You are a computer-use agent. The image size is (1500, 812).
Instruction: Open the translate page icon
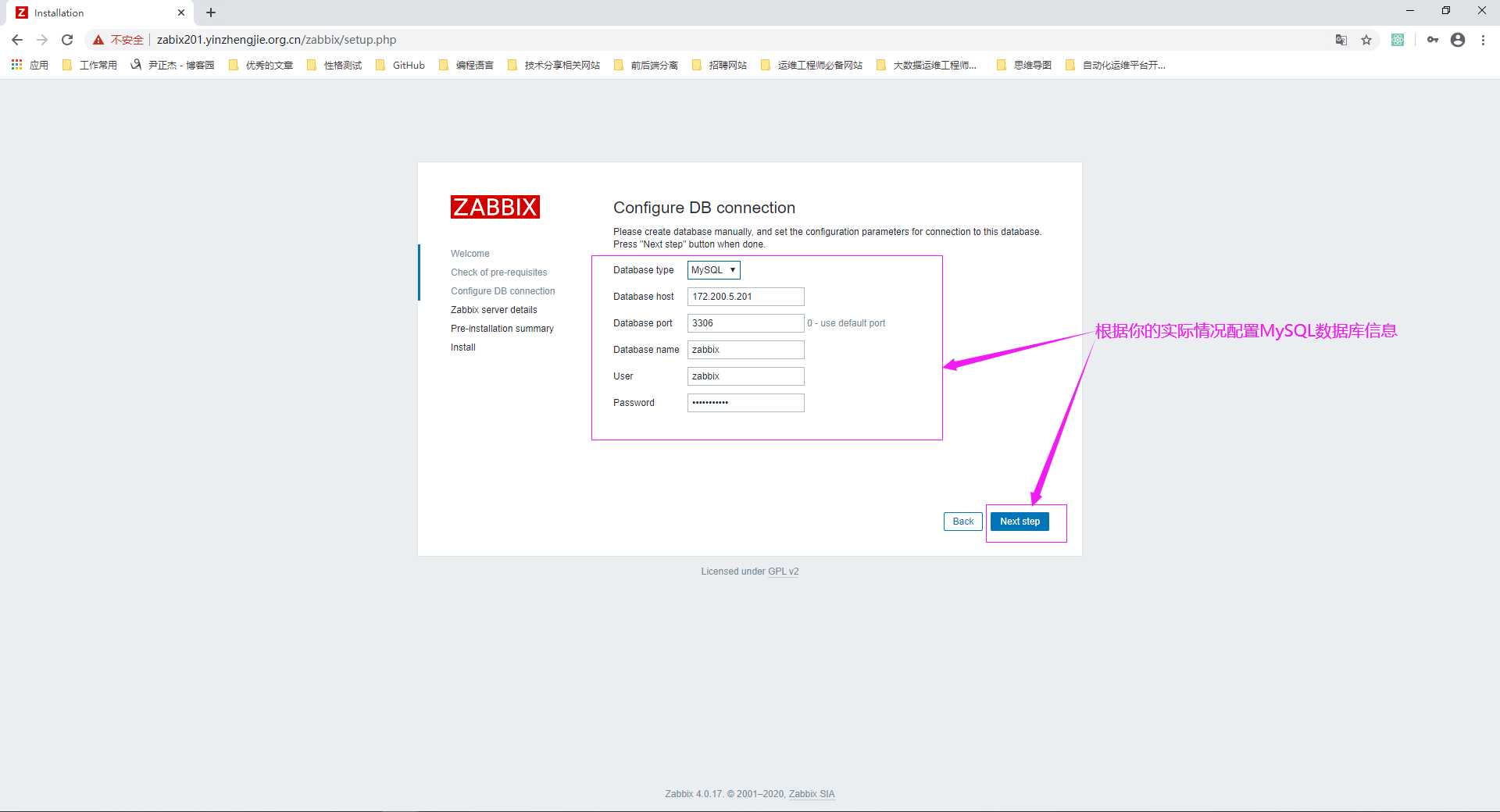coord(1341,40)
